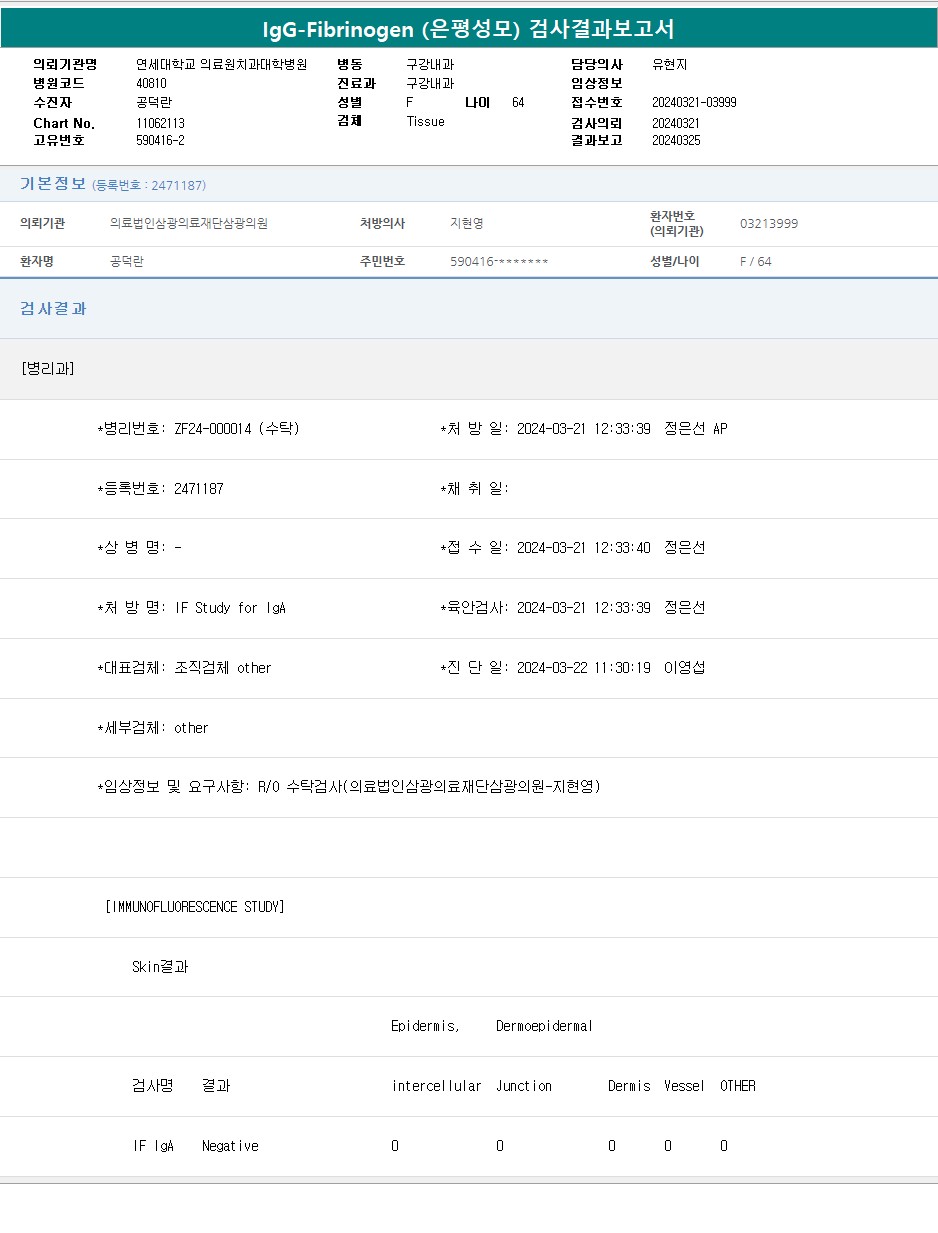
Task: Click the [IMMUNOFLUORESCENCE STUDY] heading
Action: [195, 906]
